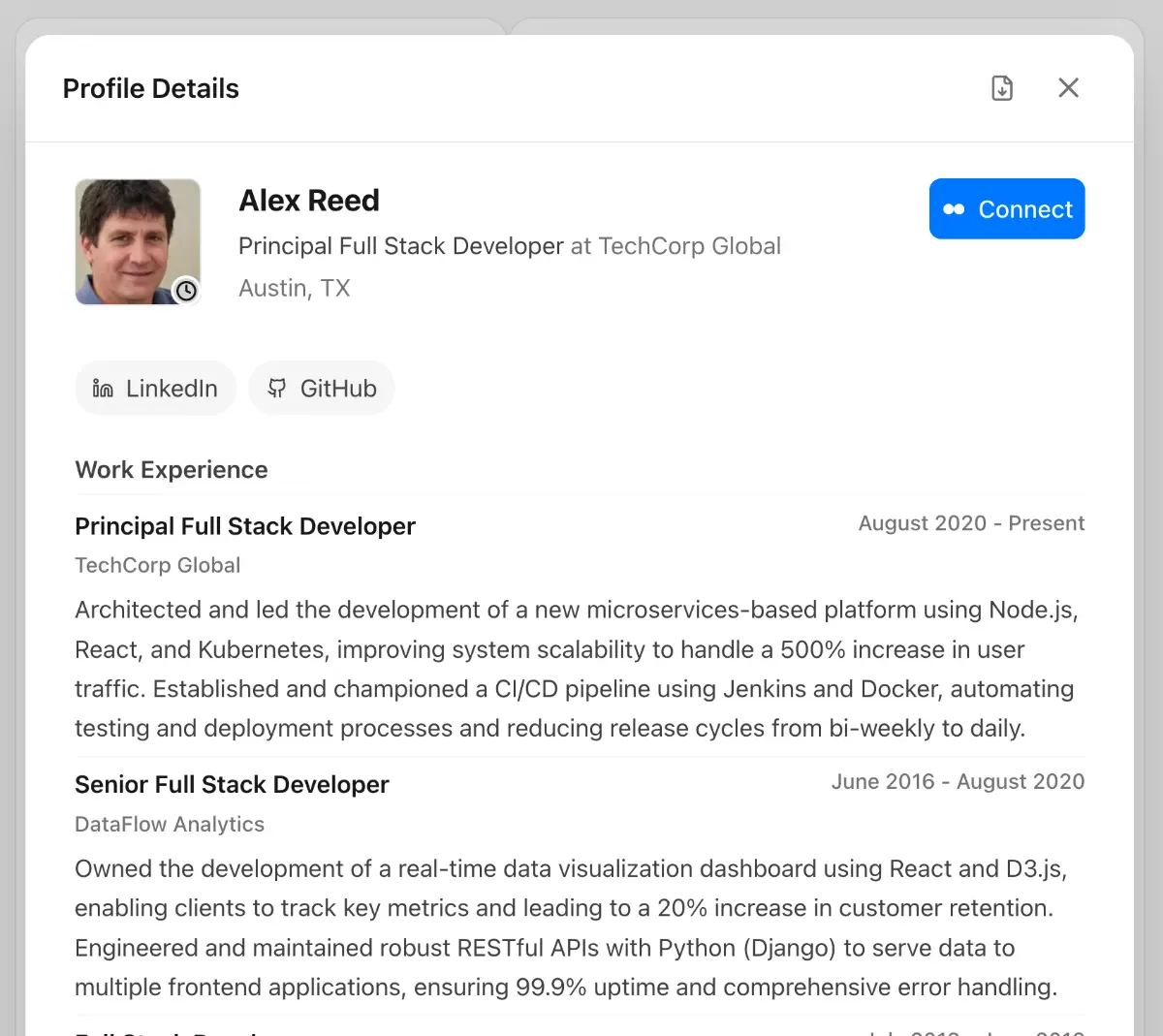This screenshot has width=1163, height=1036.
Task: Click TechCorp Global under the first job
Action: pos(158,565)
